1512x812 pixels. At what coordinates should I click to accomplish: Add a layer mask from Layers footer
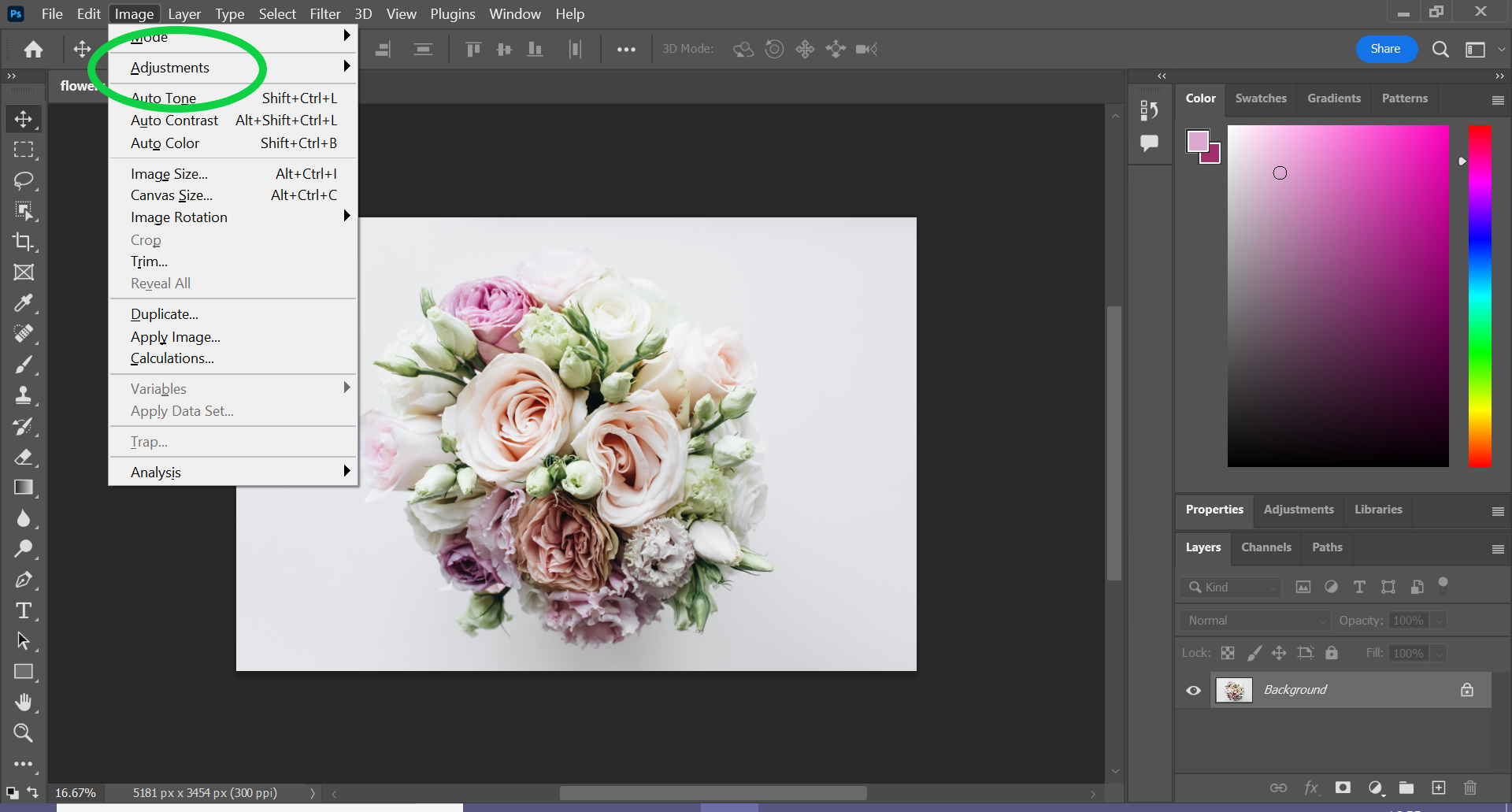pos(1343,788)
